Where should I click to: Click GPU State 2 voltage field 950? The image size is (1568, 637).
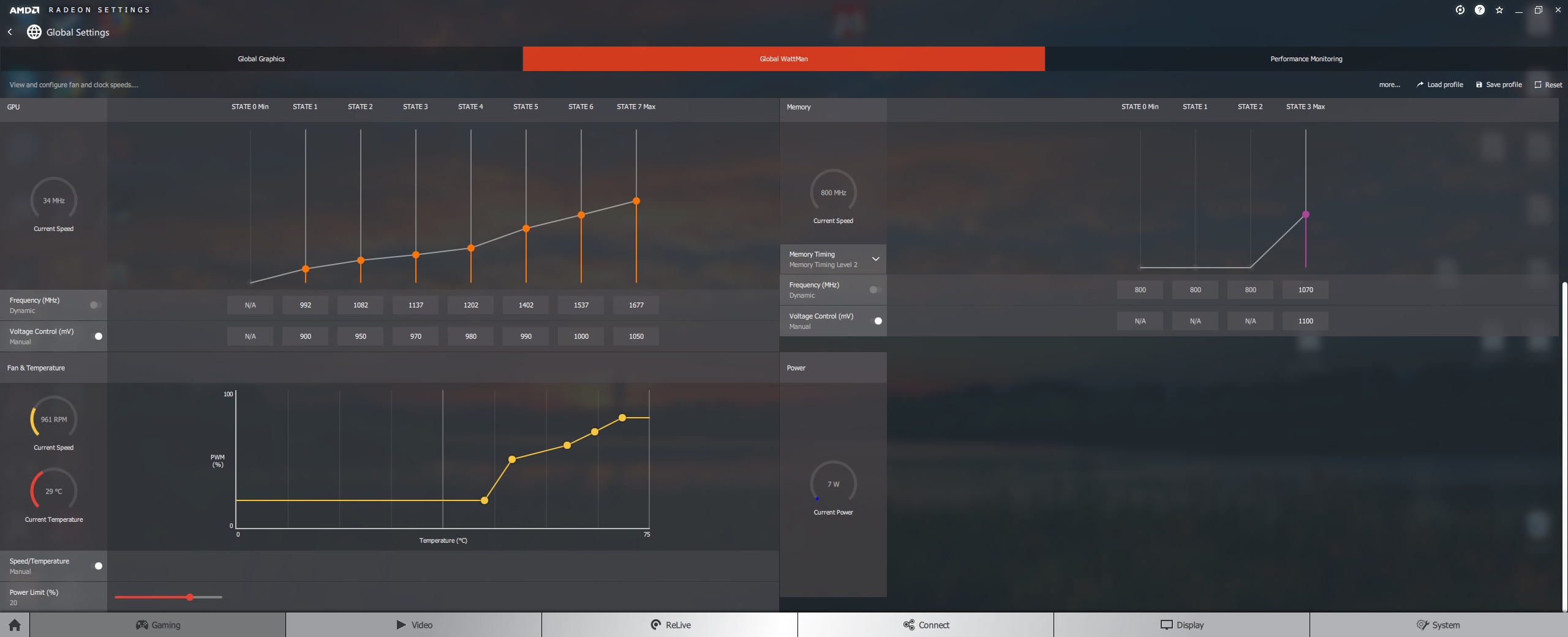click(x=361, y=336)
